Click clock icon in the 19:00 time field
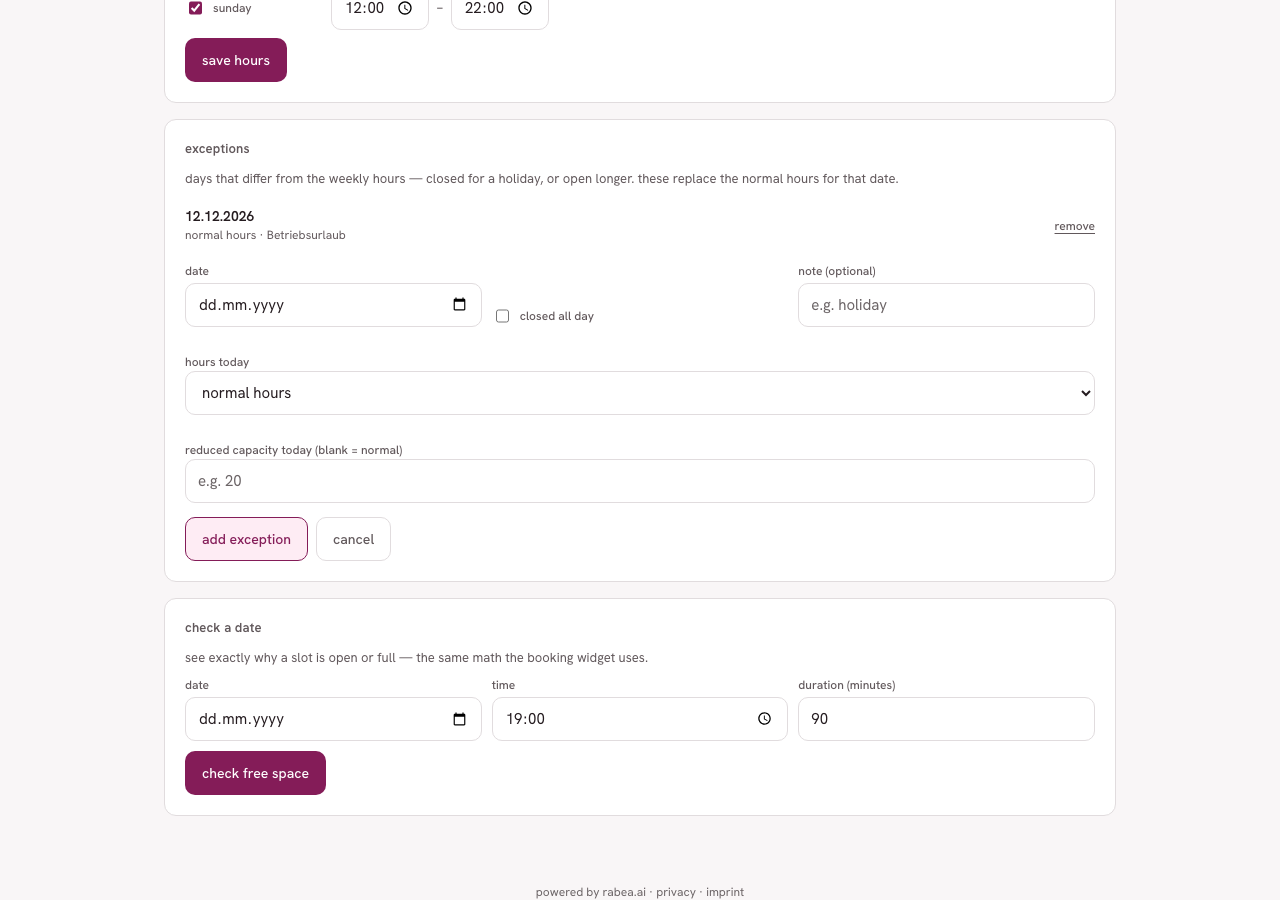Image resolution: width=1280 pixels, height=900 pixels. 765,719
